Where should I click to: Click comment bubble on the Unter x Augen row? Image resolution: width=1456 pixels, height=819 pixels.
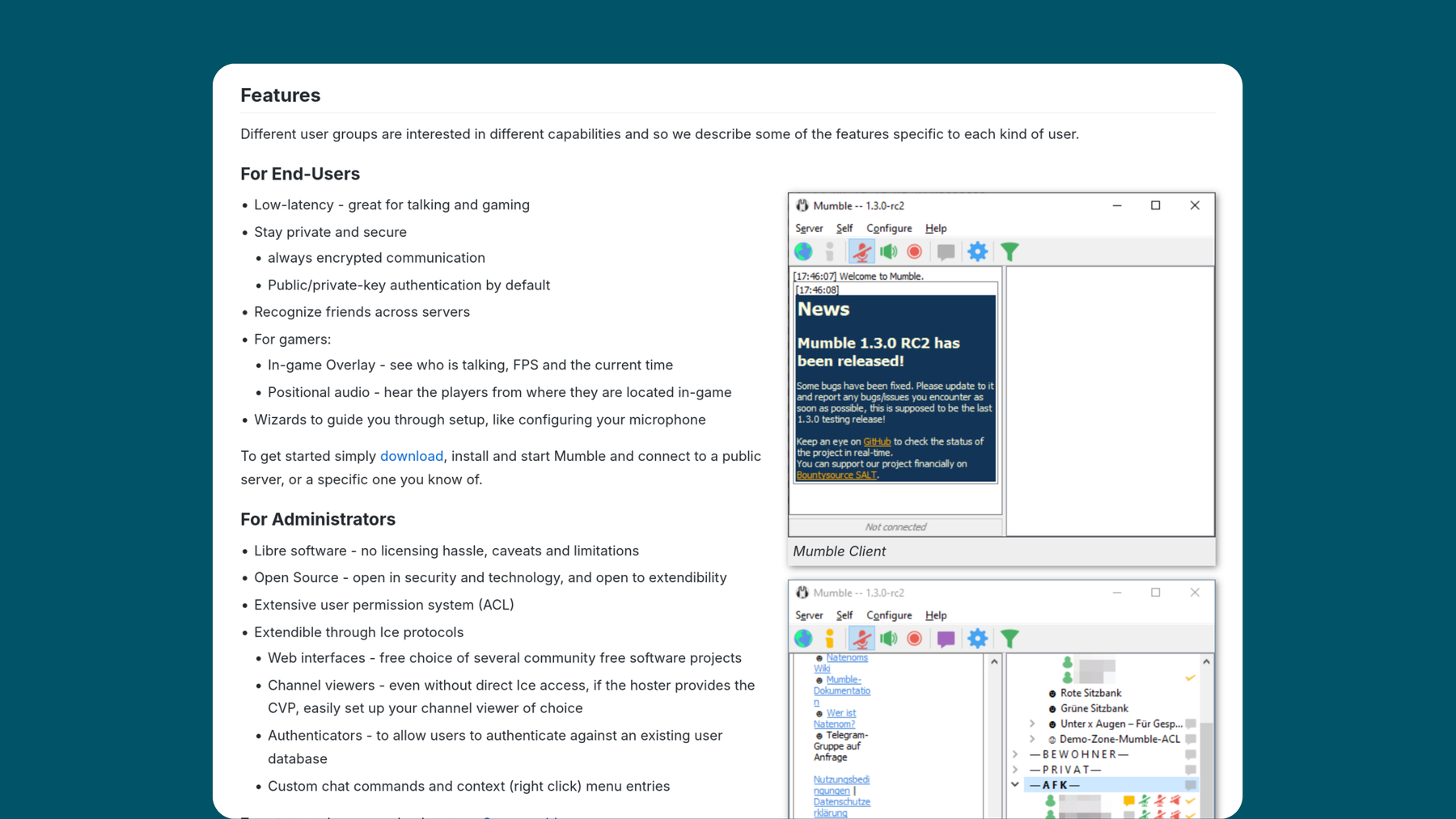tap(1191, 724)
